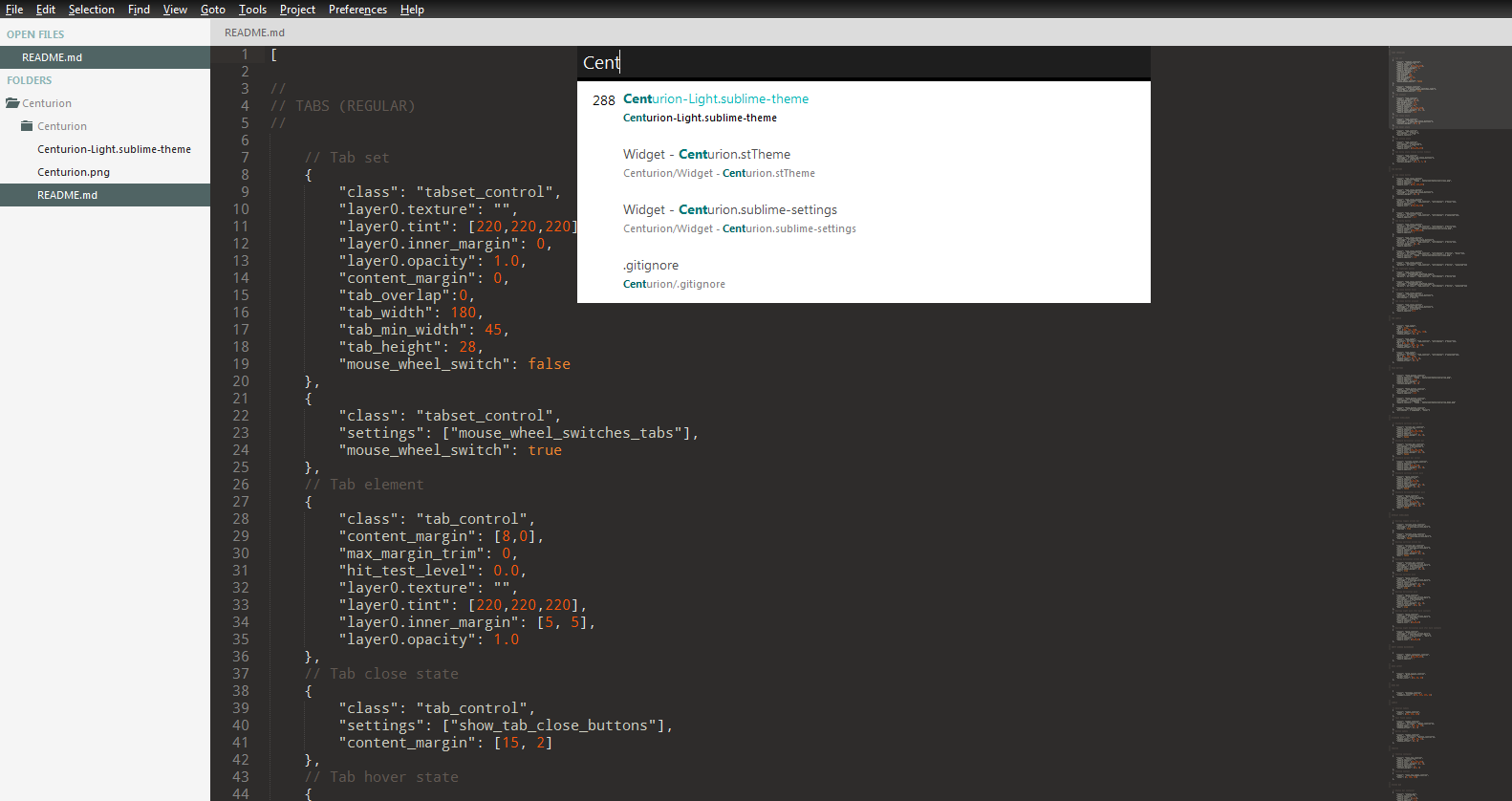1512x801 pixels.
Task: Open the View menu
Action: pos(175,10)
